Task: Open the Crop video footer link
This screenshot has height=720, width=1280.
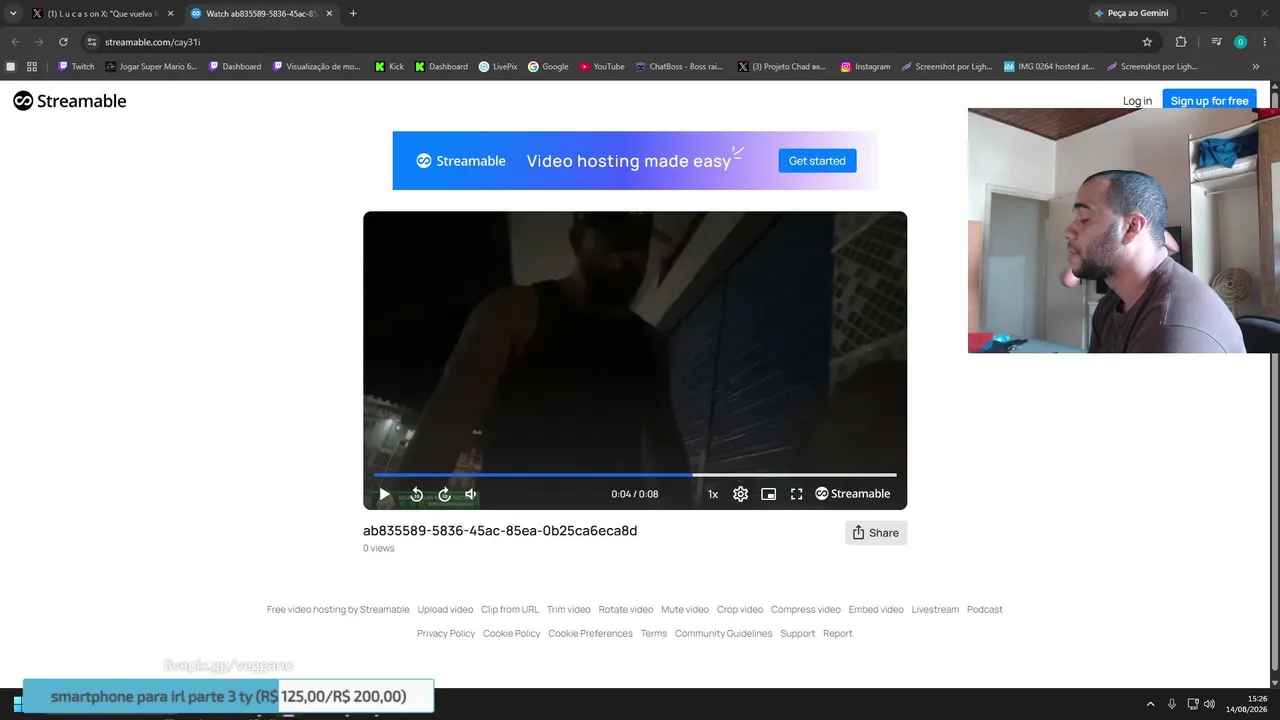Action: pos(740,609)
